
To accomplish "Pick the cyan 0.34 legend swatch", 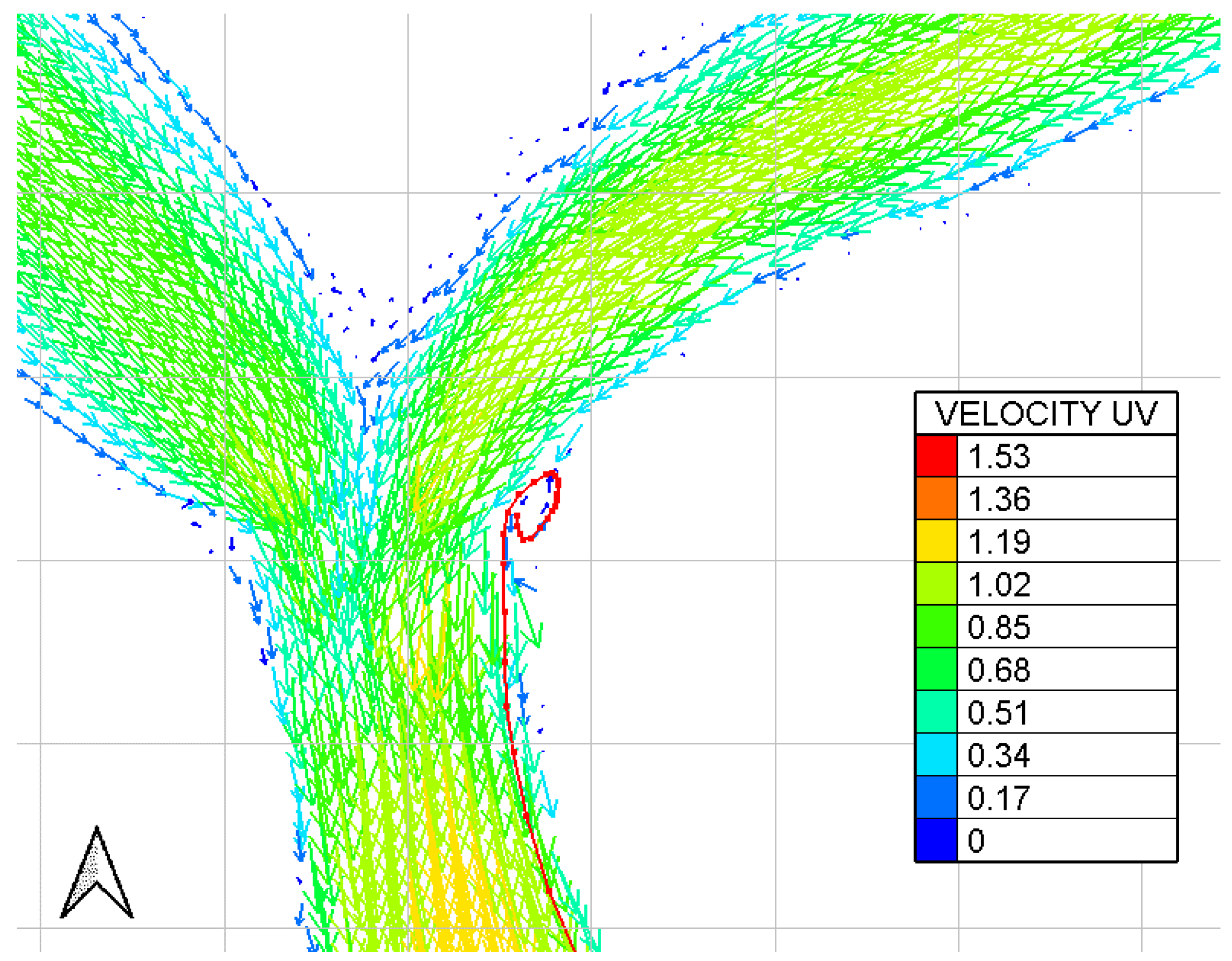I will [x=936, y=754].
